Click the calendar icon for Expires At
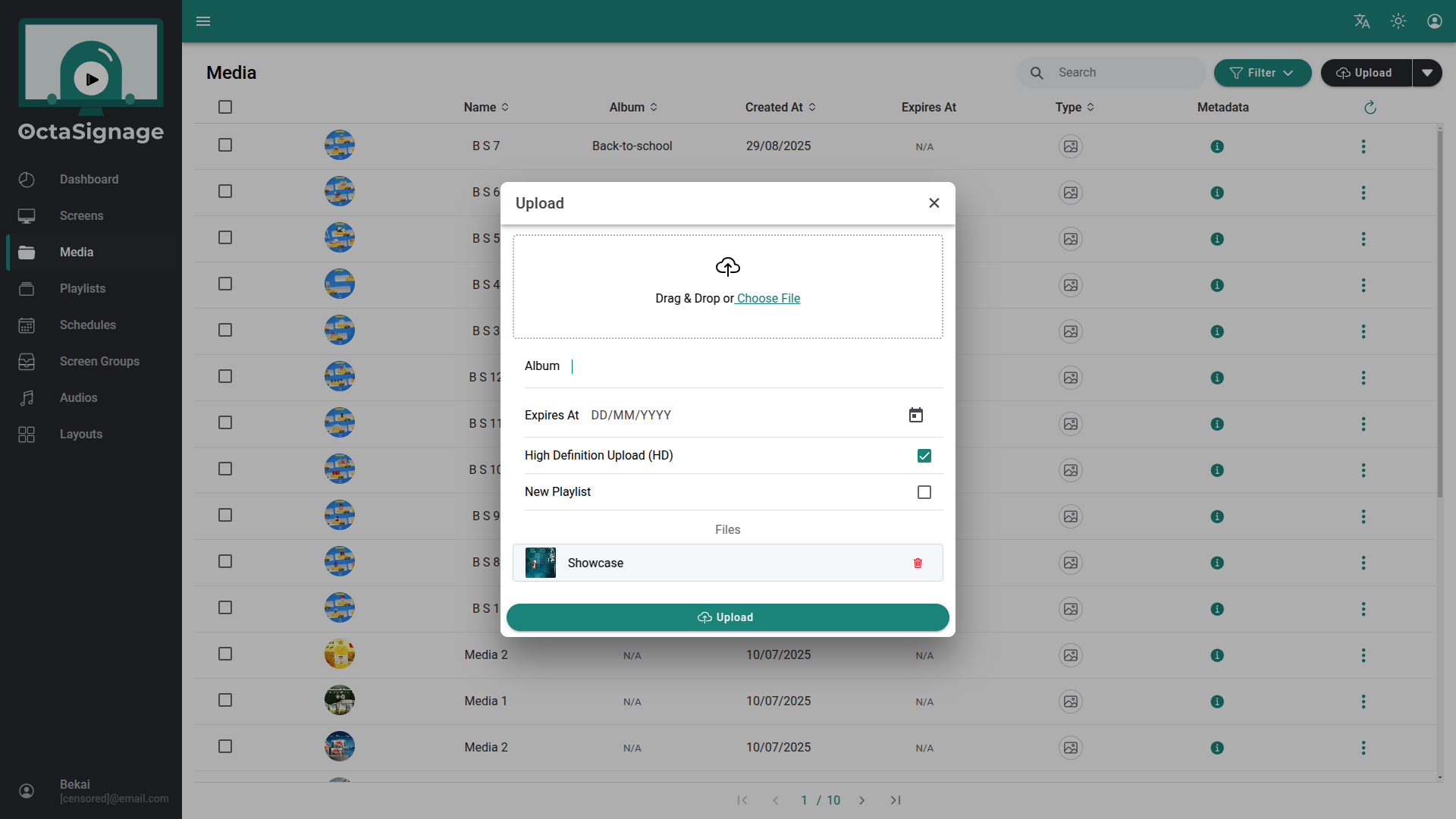 click(x=916, y=415)
